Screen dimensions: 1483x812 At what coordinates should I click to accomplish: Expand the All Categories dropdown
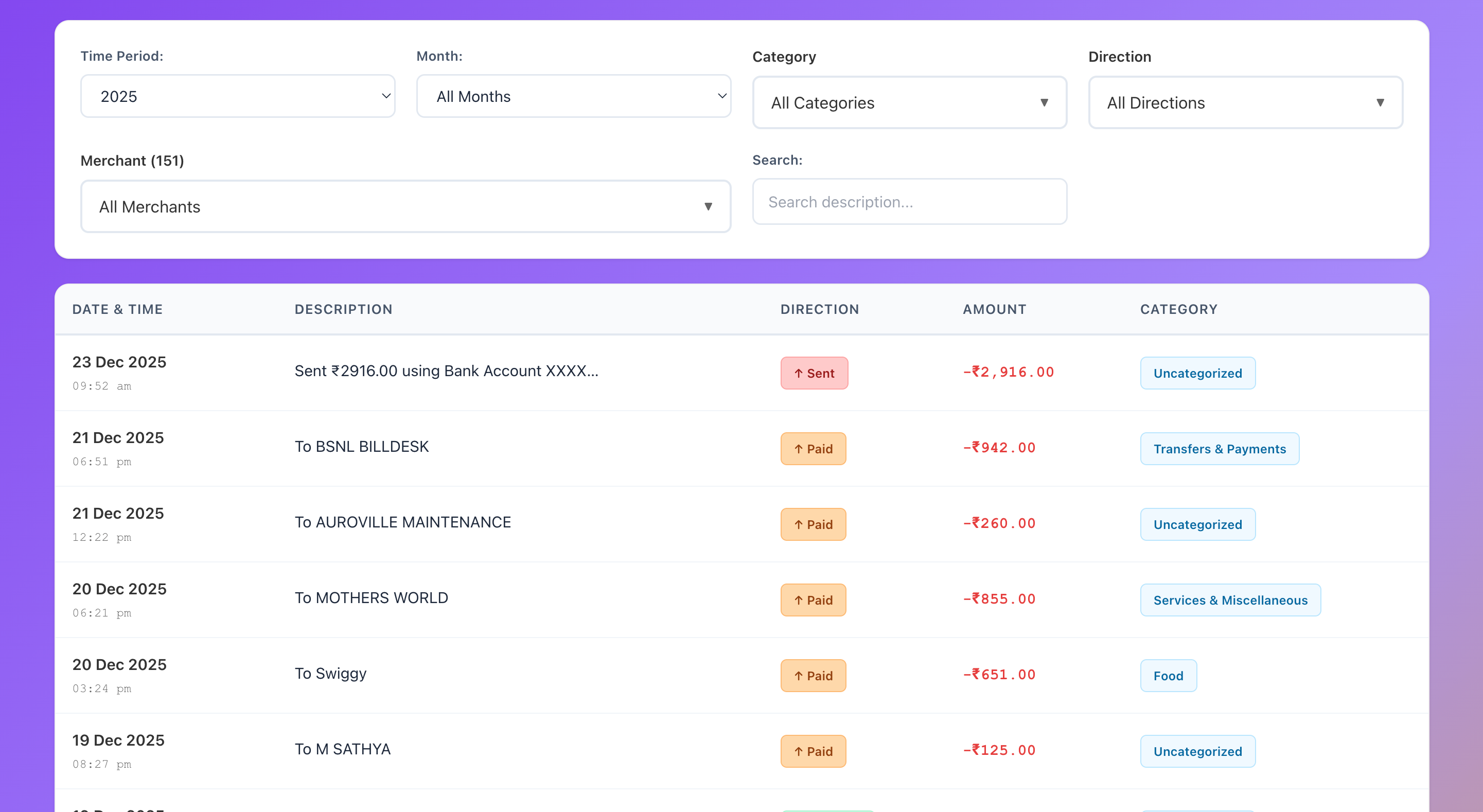[x=908, y=102]
